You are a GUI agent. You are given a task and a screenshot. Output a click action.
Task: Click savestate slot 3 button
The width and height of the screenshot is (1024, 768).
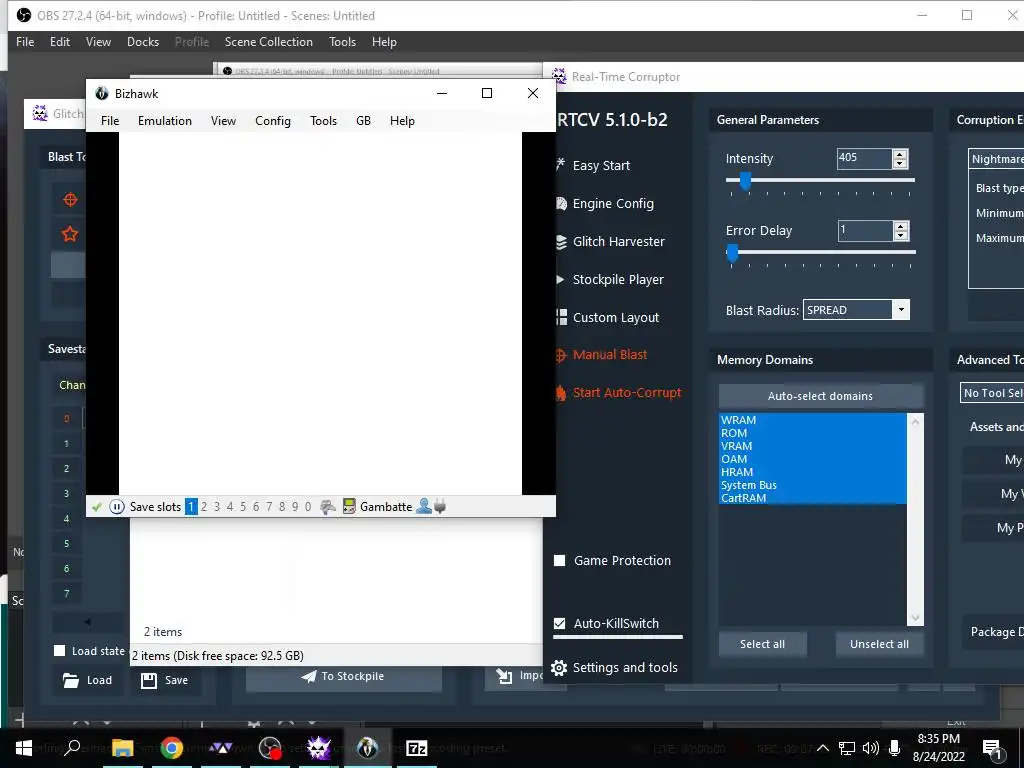66,493
